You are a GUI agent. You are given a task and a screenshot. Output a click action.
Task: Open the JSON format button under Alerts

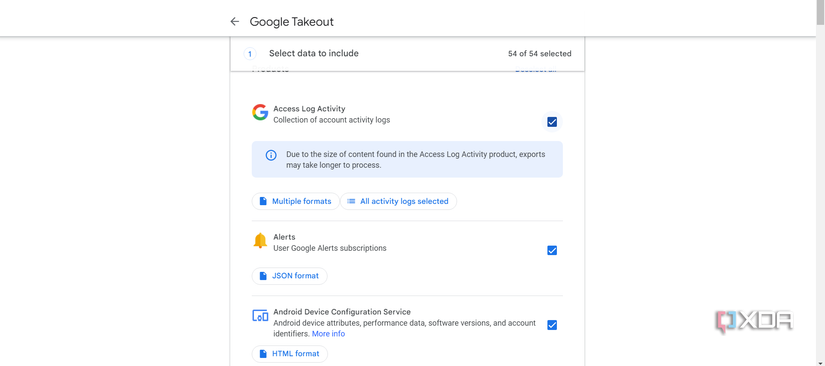pyautogui.click(x=289, y=276)
